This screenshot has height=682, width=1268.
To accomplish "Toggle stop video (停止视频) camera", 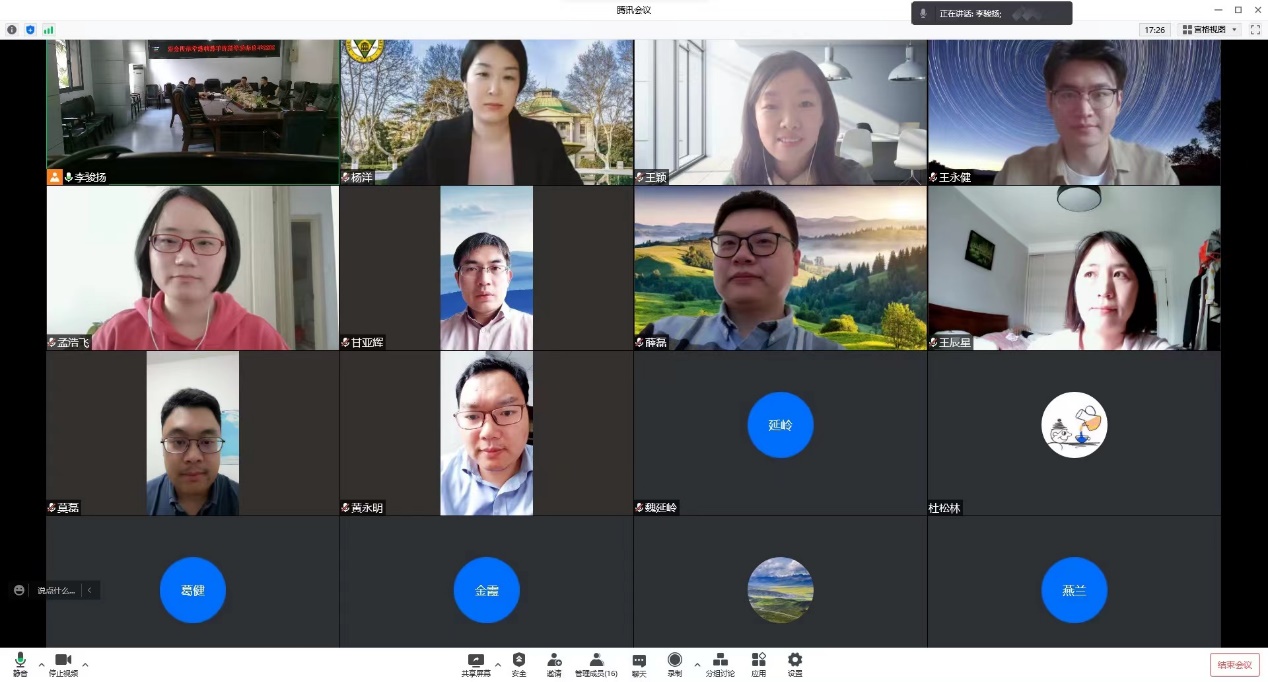I will coord(63,664).
